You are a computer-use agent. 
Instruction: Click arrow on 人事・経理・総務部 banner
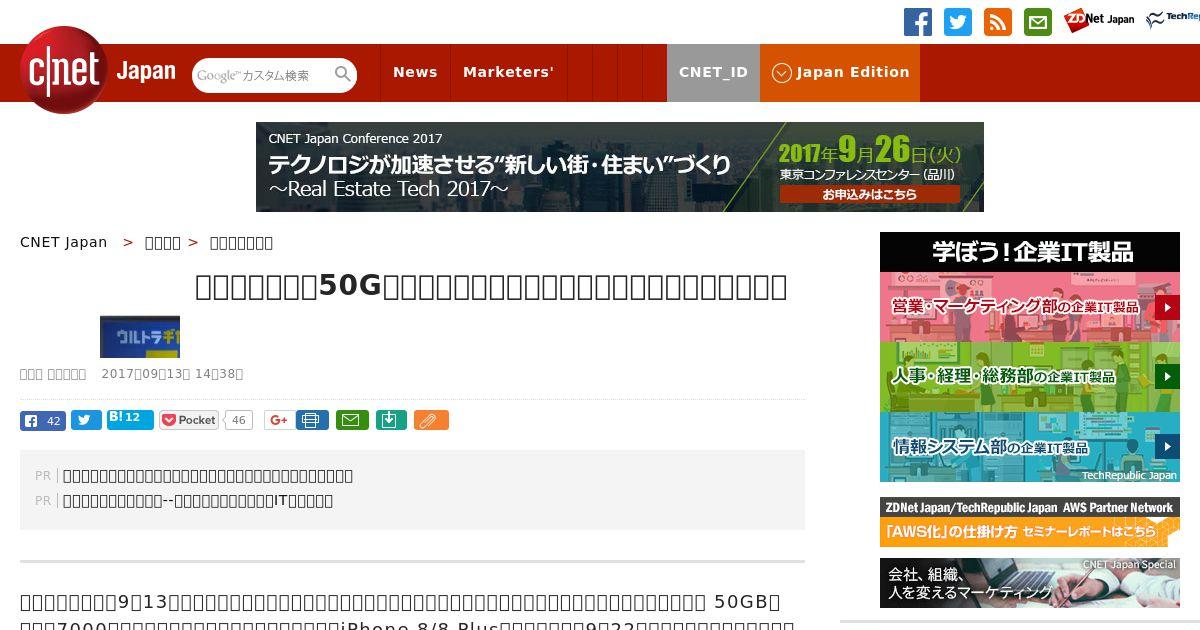[x=1167, y=377]
